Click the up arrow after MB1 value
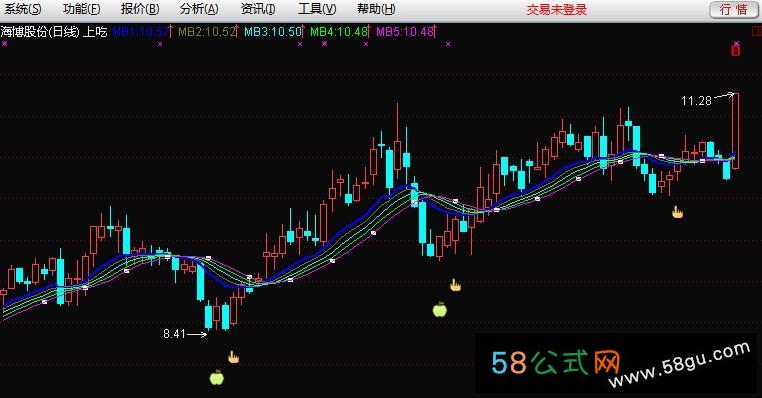Screen dimensions: 762x398 pyautogui.click(x=171, y=32)
